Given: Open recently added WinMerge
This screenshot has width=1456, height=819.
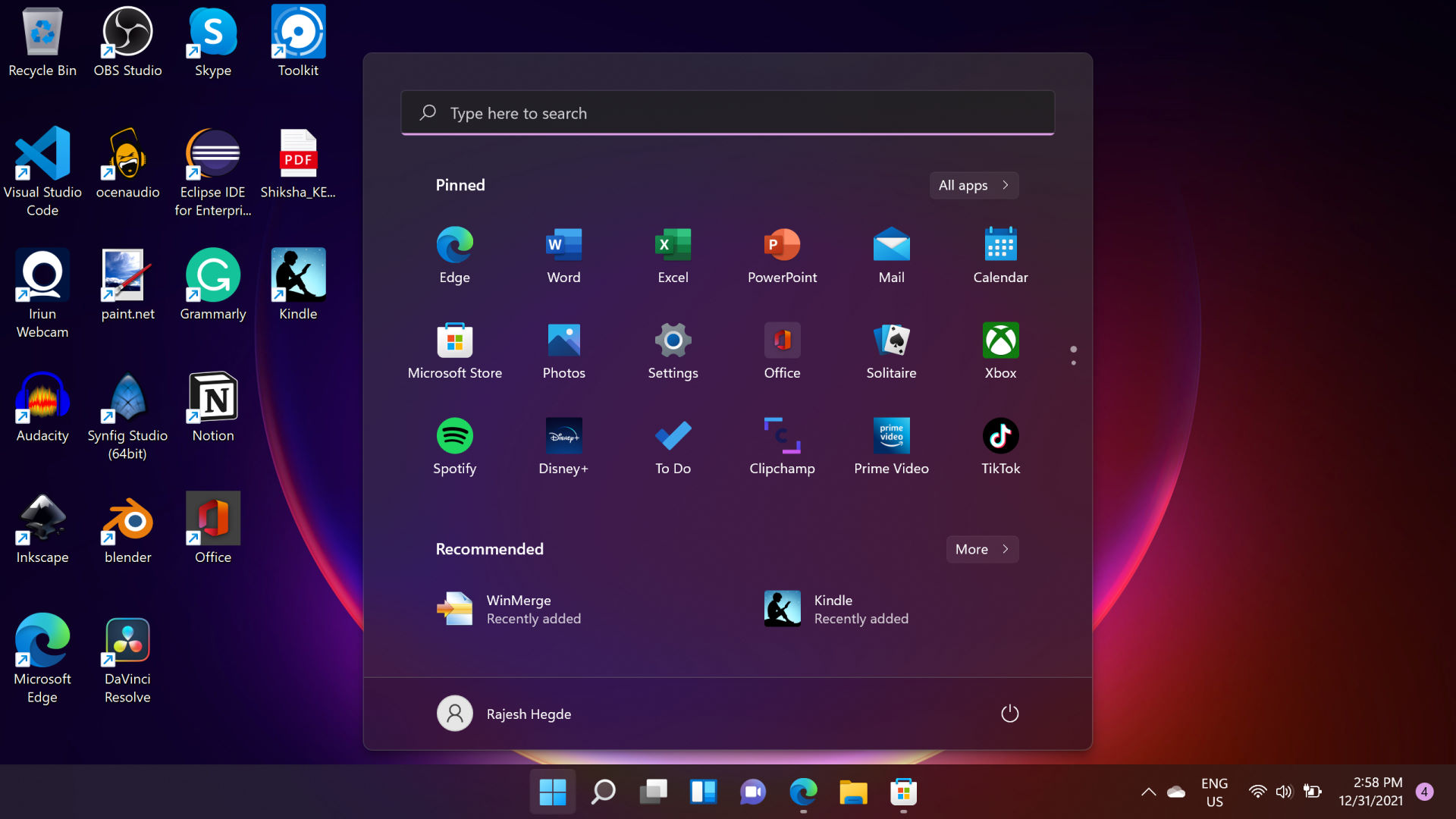Looking at the screenshot, I should 510,609.
